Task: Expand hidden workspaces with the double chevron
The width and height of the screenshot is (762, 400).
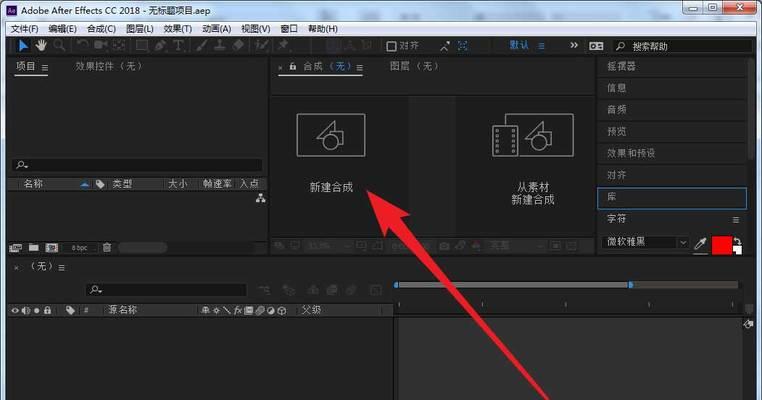Action: pos(574,45)
